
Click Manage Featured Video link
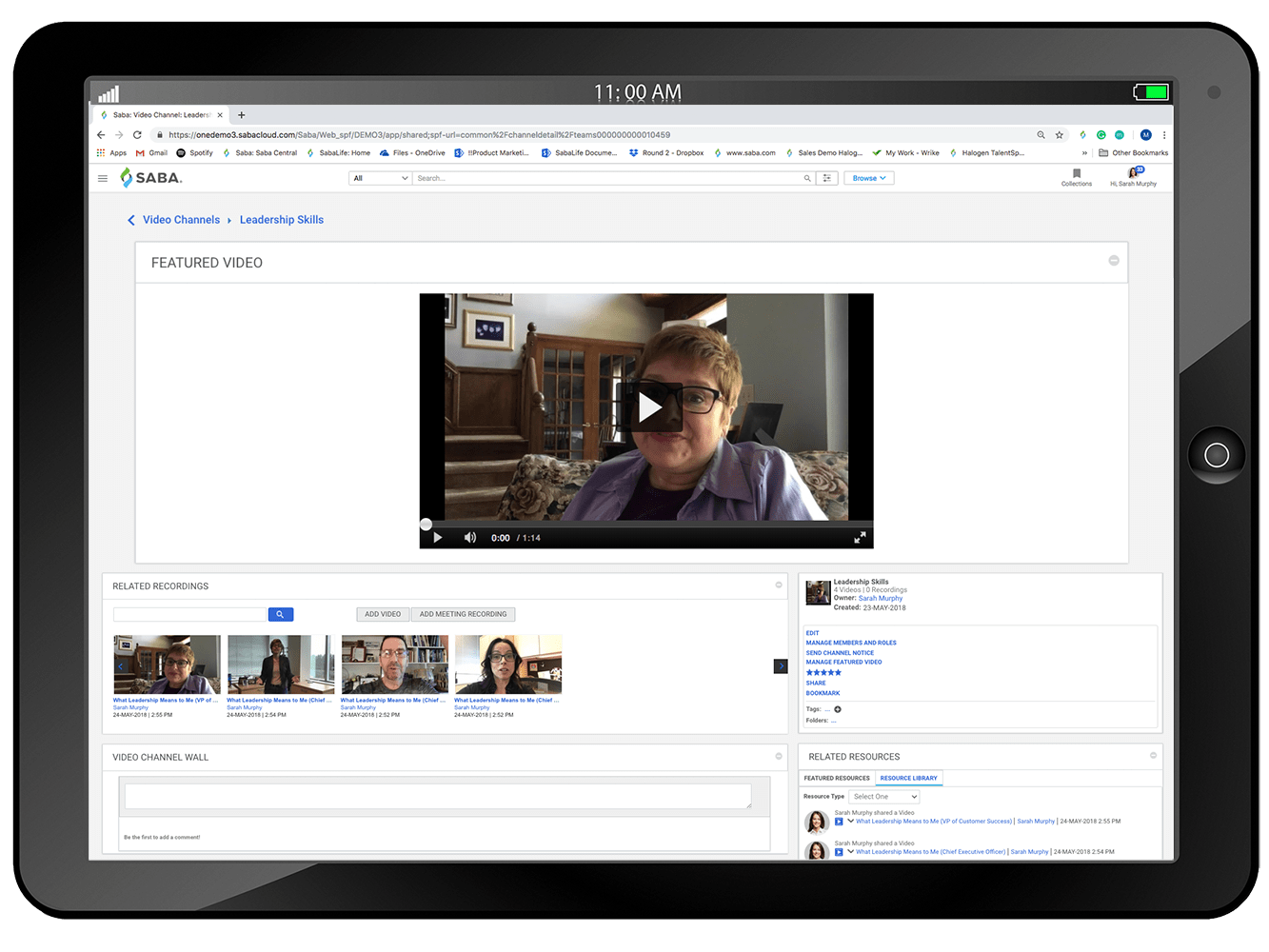pyautogui.click(x=843, y=663)
